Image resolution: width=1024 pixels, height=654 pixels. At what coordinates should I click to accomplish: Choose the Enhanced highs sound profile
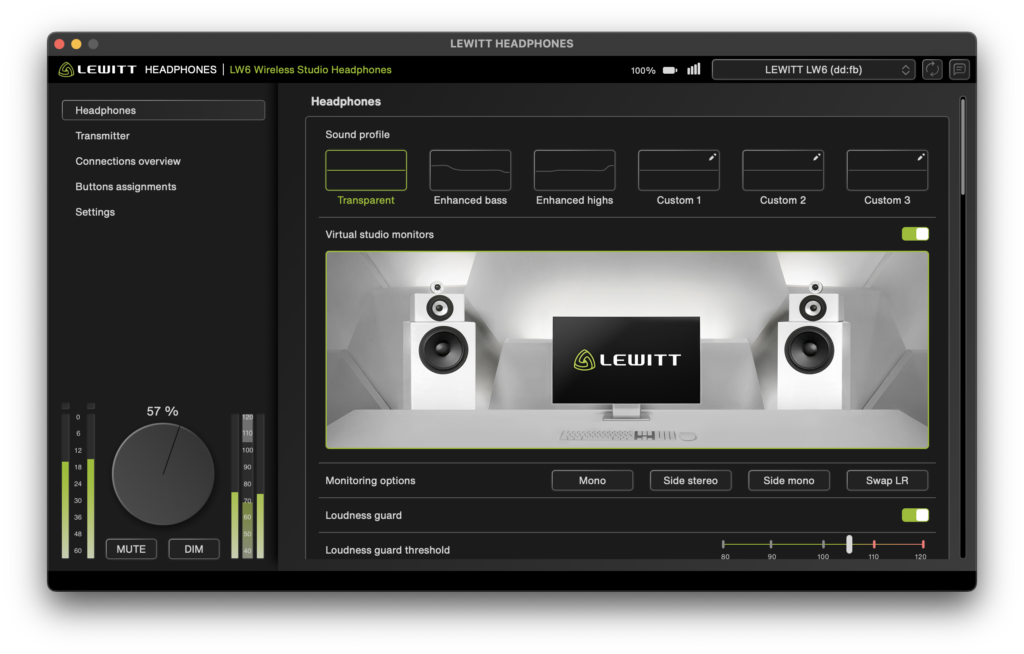[575, 178]
